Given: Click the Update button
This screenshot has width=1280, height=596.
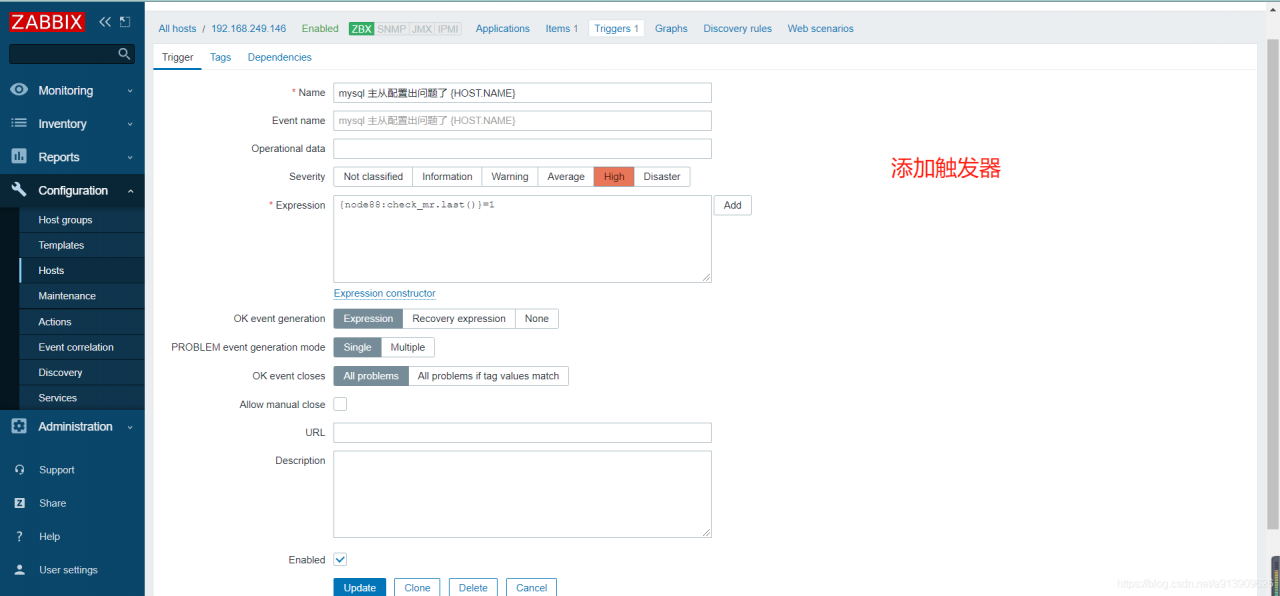Looking at the screenshot, I should tap(360, 587).
